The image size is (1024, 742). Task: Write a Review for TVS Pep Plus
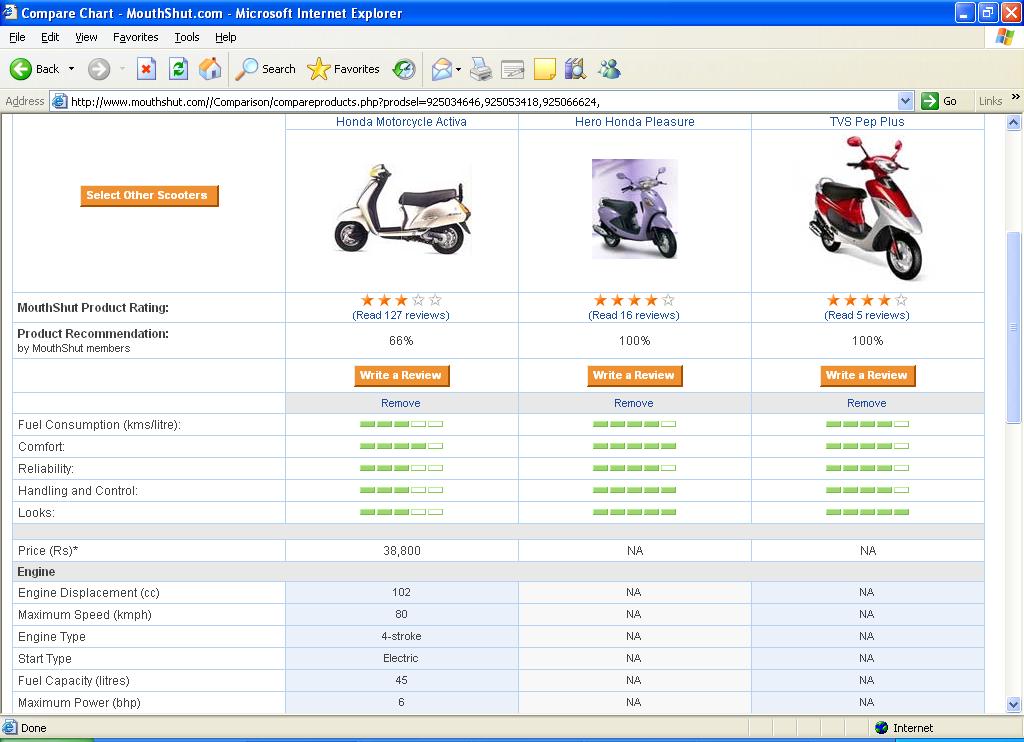(867, 376)
